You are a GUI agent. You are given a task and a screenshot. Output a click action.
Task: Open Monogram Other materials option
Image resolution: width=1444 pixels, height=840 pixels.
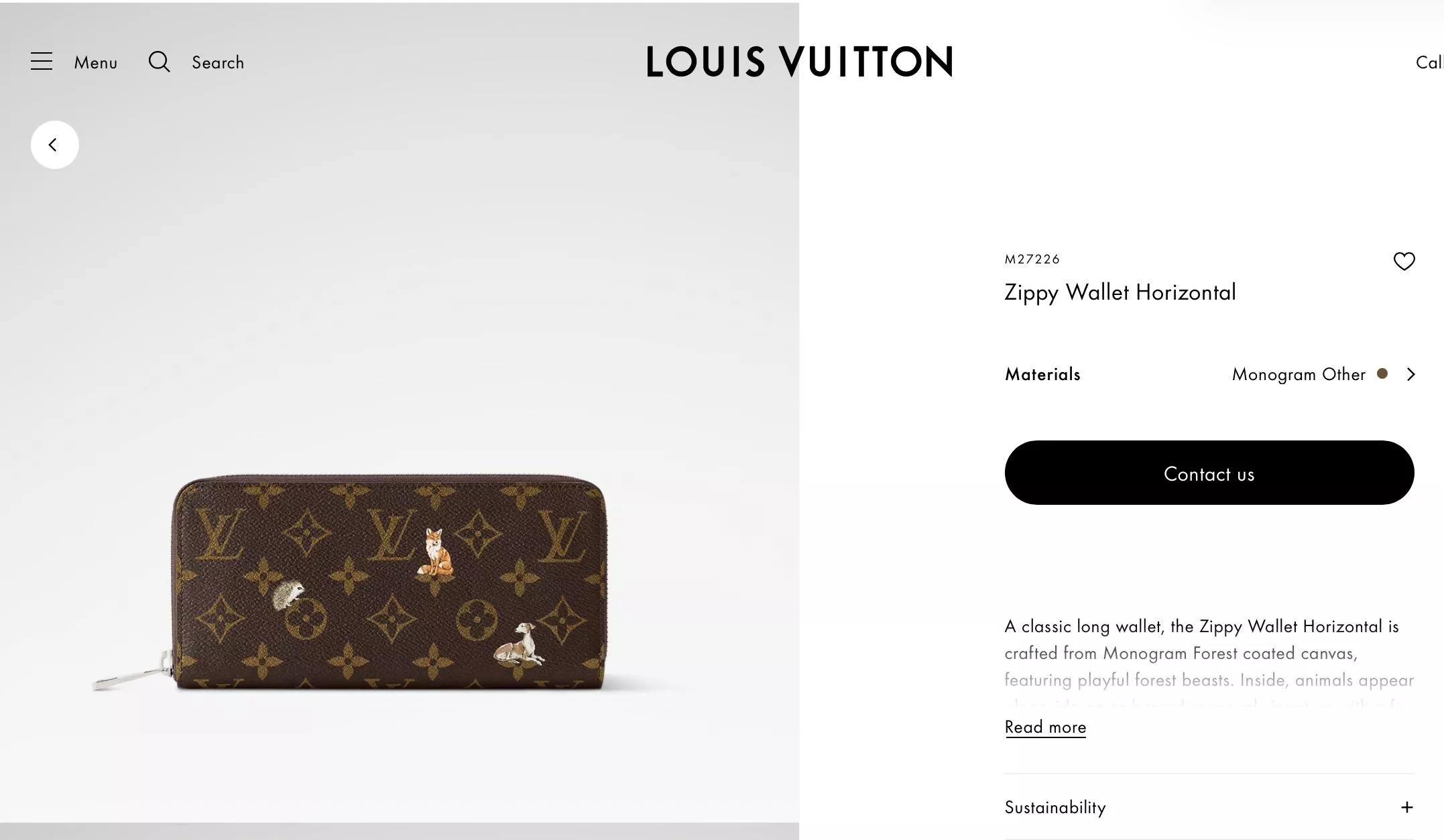[x=1299, y=374]
